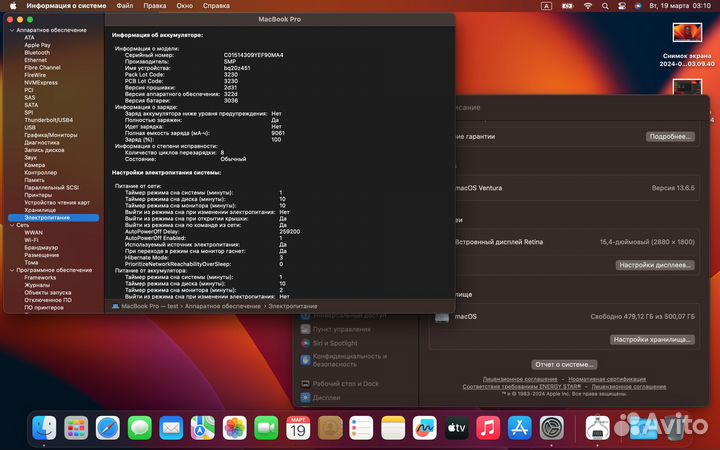Open the Файл menu

124,6
